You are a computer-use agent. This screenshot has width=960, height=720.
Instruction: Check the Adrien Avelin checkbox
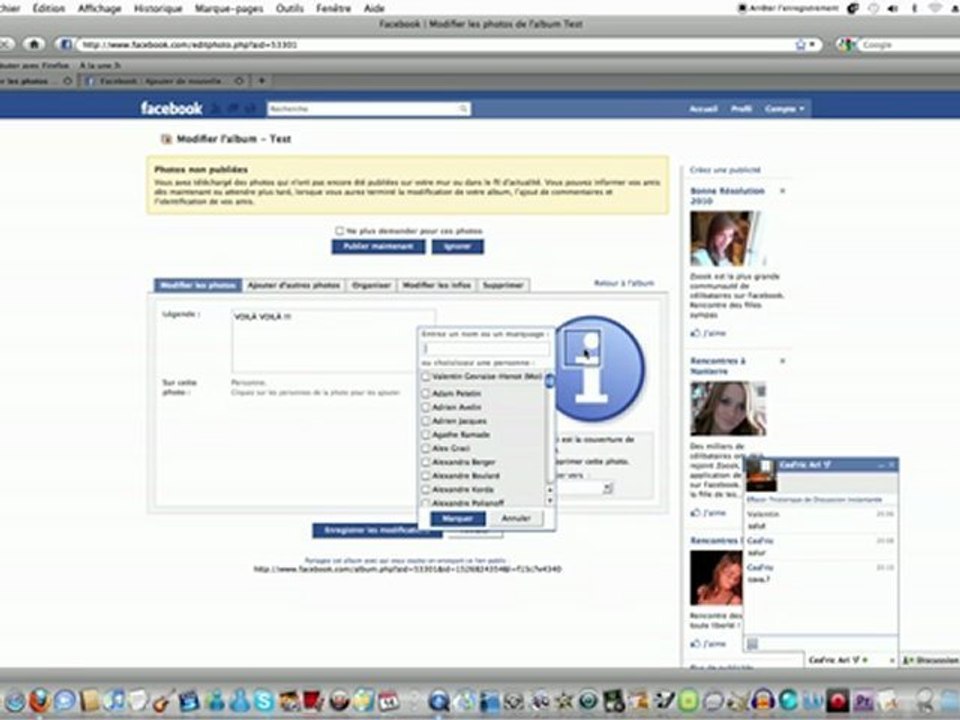pos(426,407)
